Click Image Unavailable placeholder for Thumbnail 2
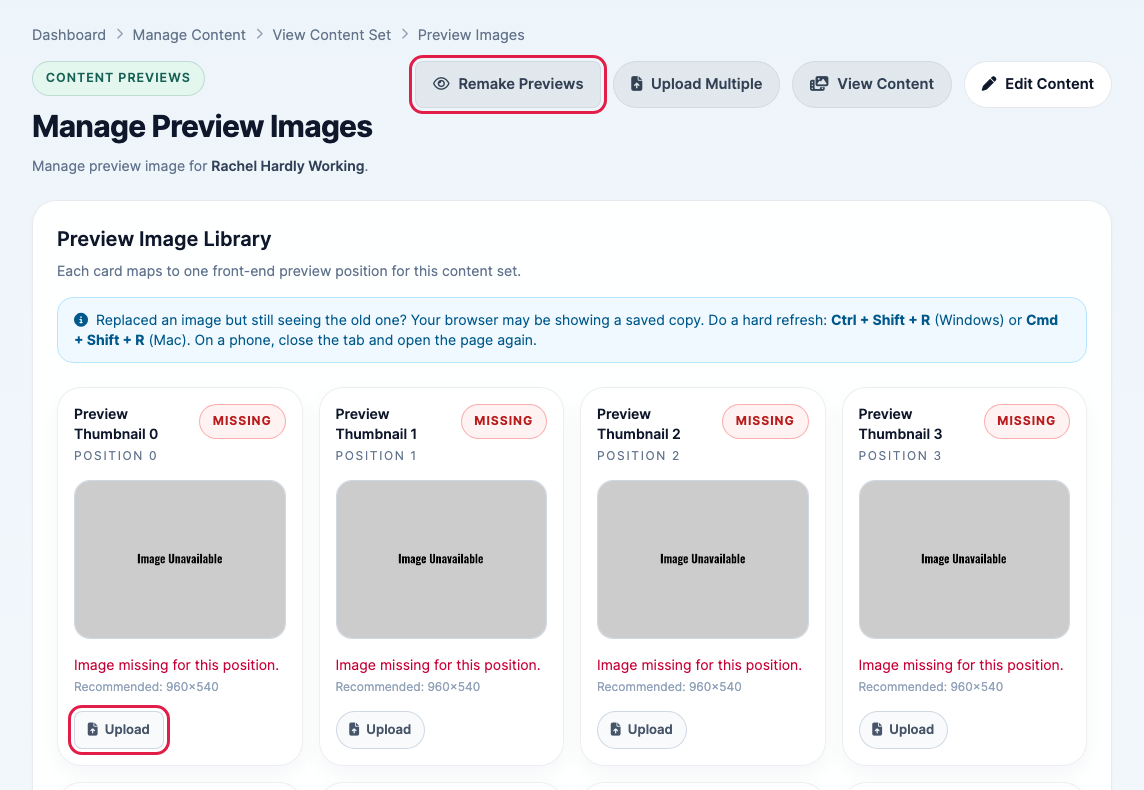 point(703,559)
